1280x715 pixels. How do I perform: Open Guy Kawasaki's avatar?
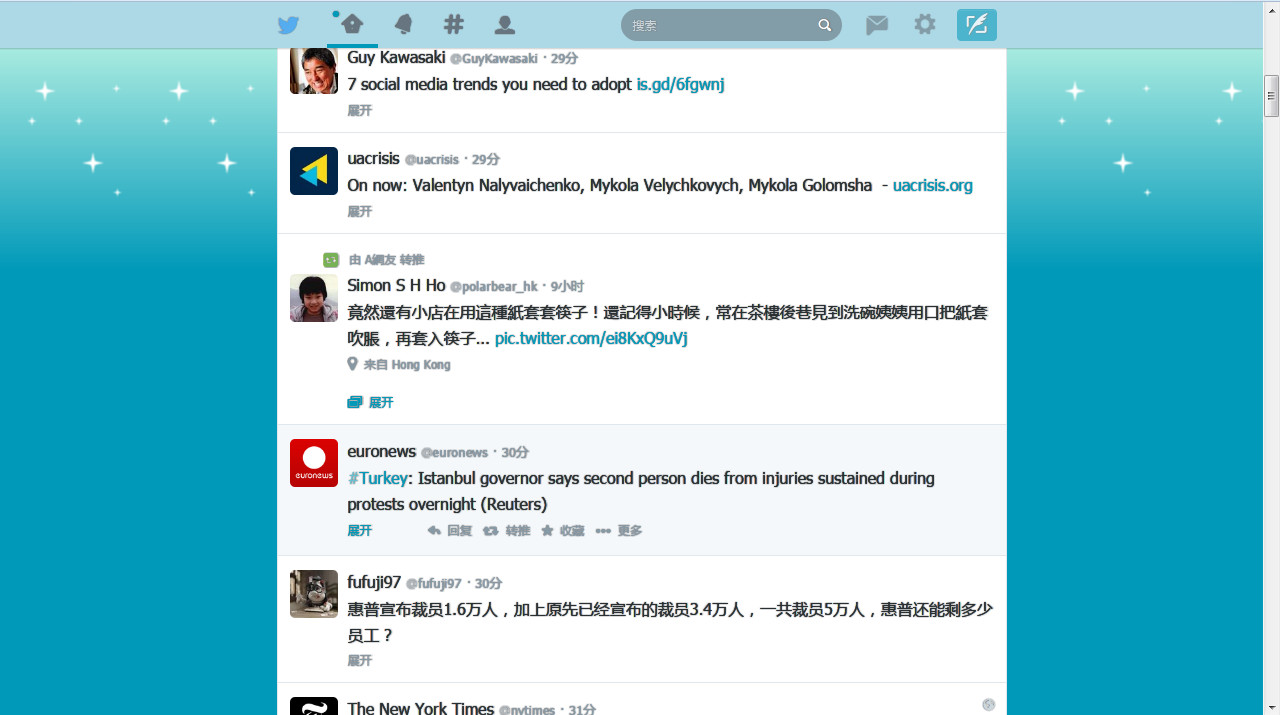tap(314, 70)
